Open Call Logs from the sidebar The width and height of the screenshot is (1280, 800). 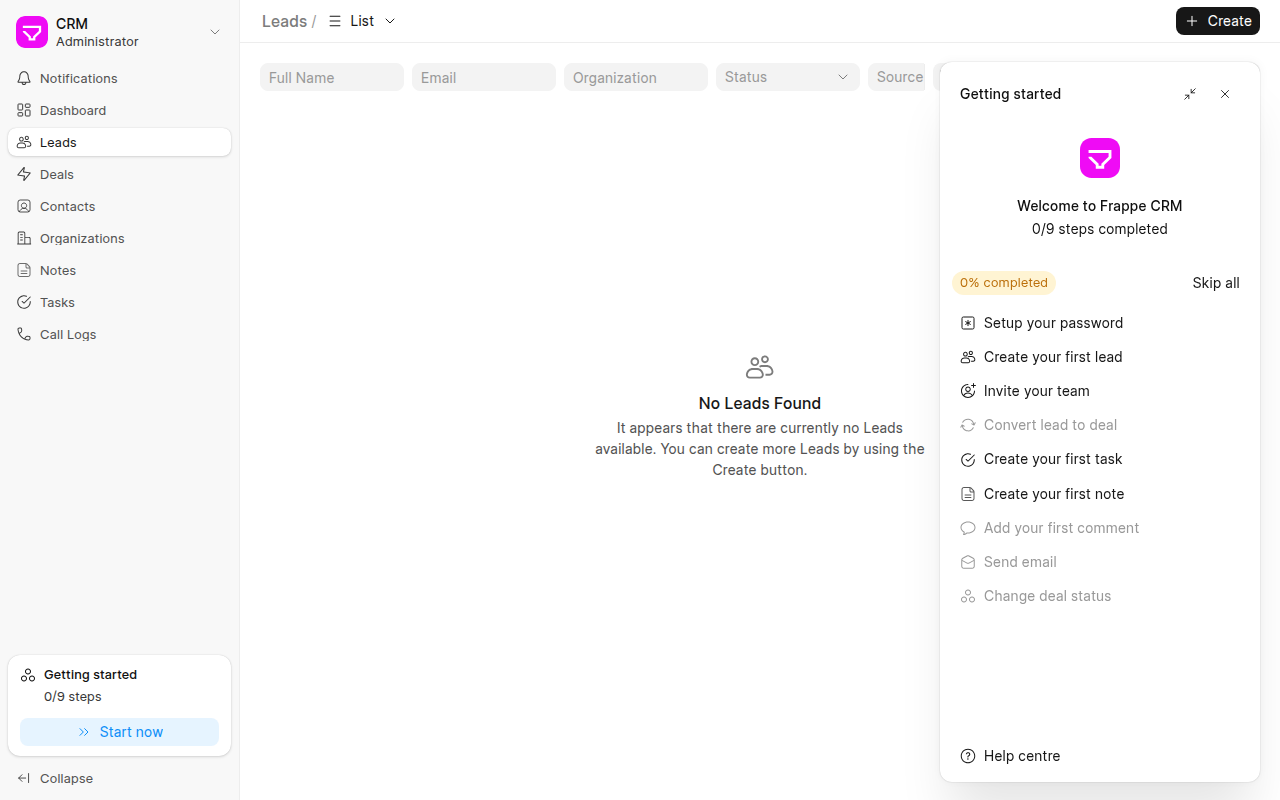[119, 334]
